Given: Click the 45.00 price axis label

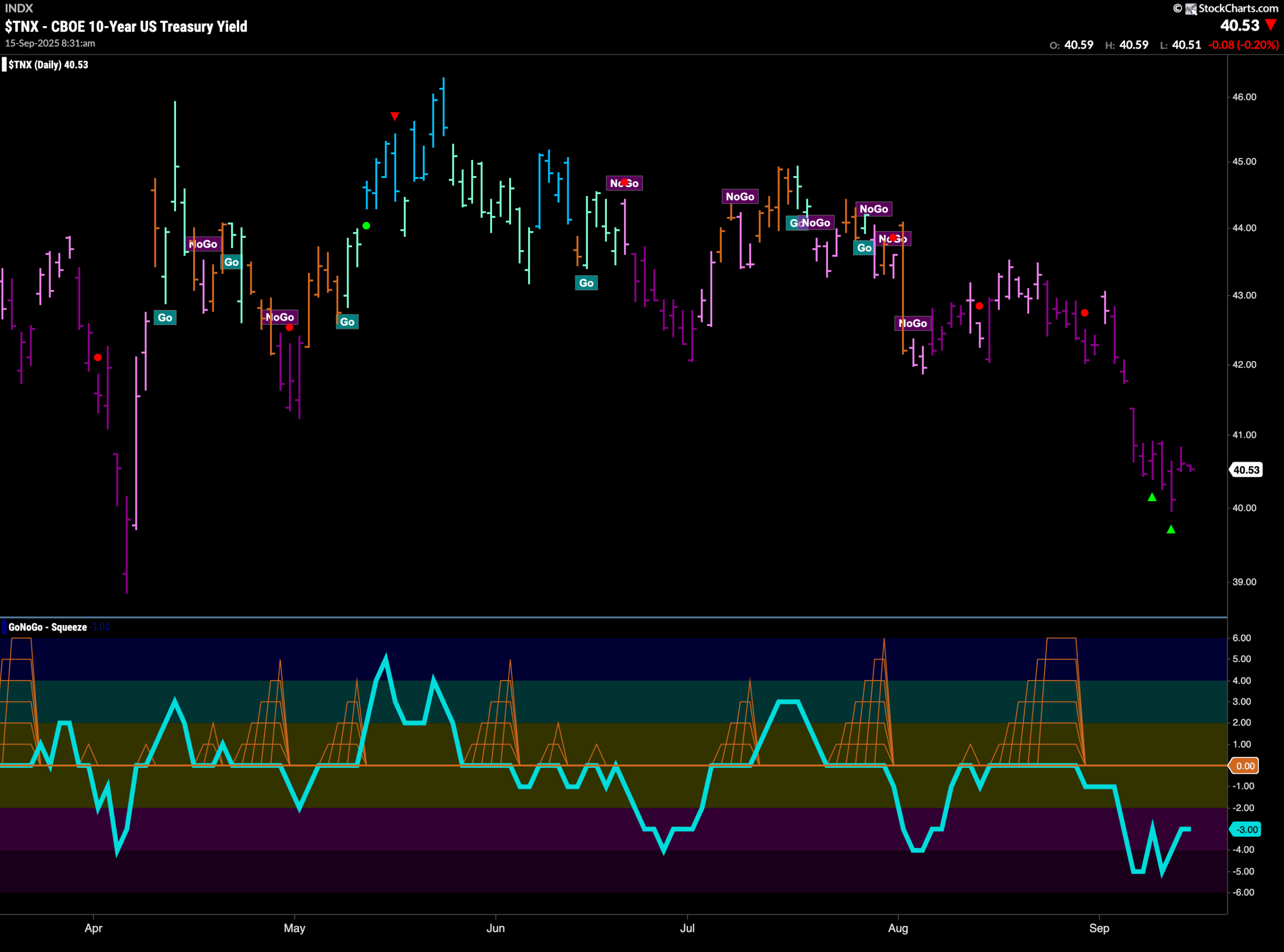Looking at the screenshot, I should pyautogui.click(x=1244, y=162).
